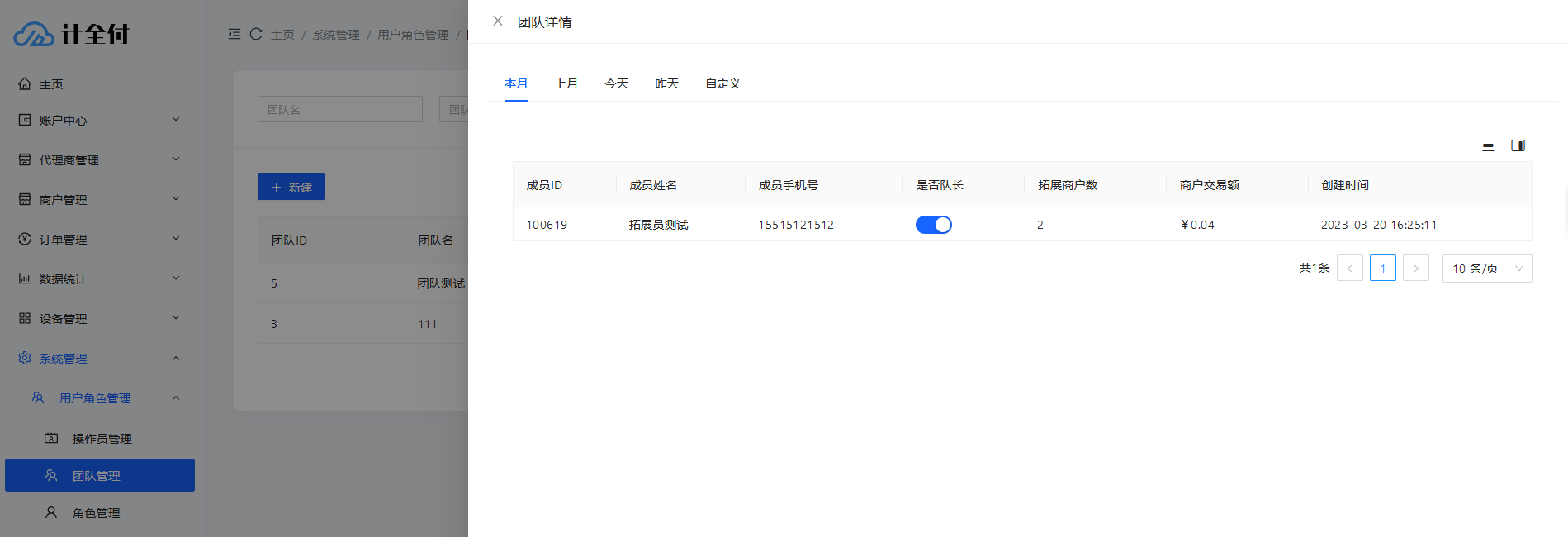Screen dimensions: 1568x537
Task: Click 操作员管理 contacts icon
Action: tap(51, 438)
